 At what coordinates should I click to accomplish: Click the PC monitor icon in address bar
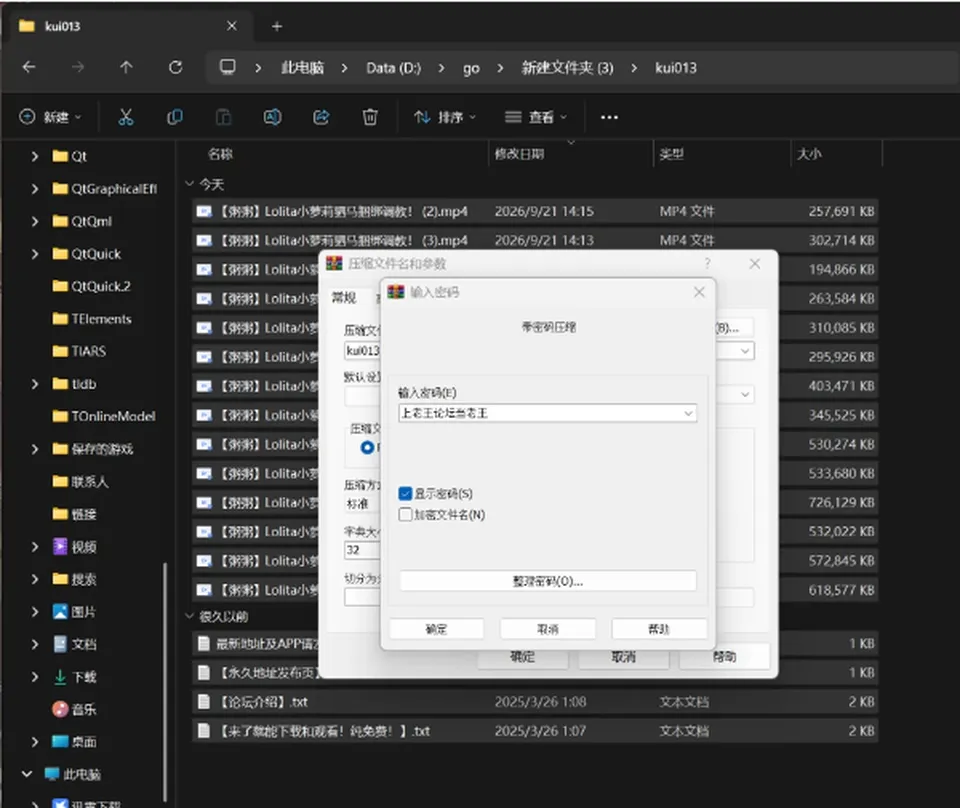228,67
